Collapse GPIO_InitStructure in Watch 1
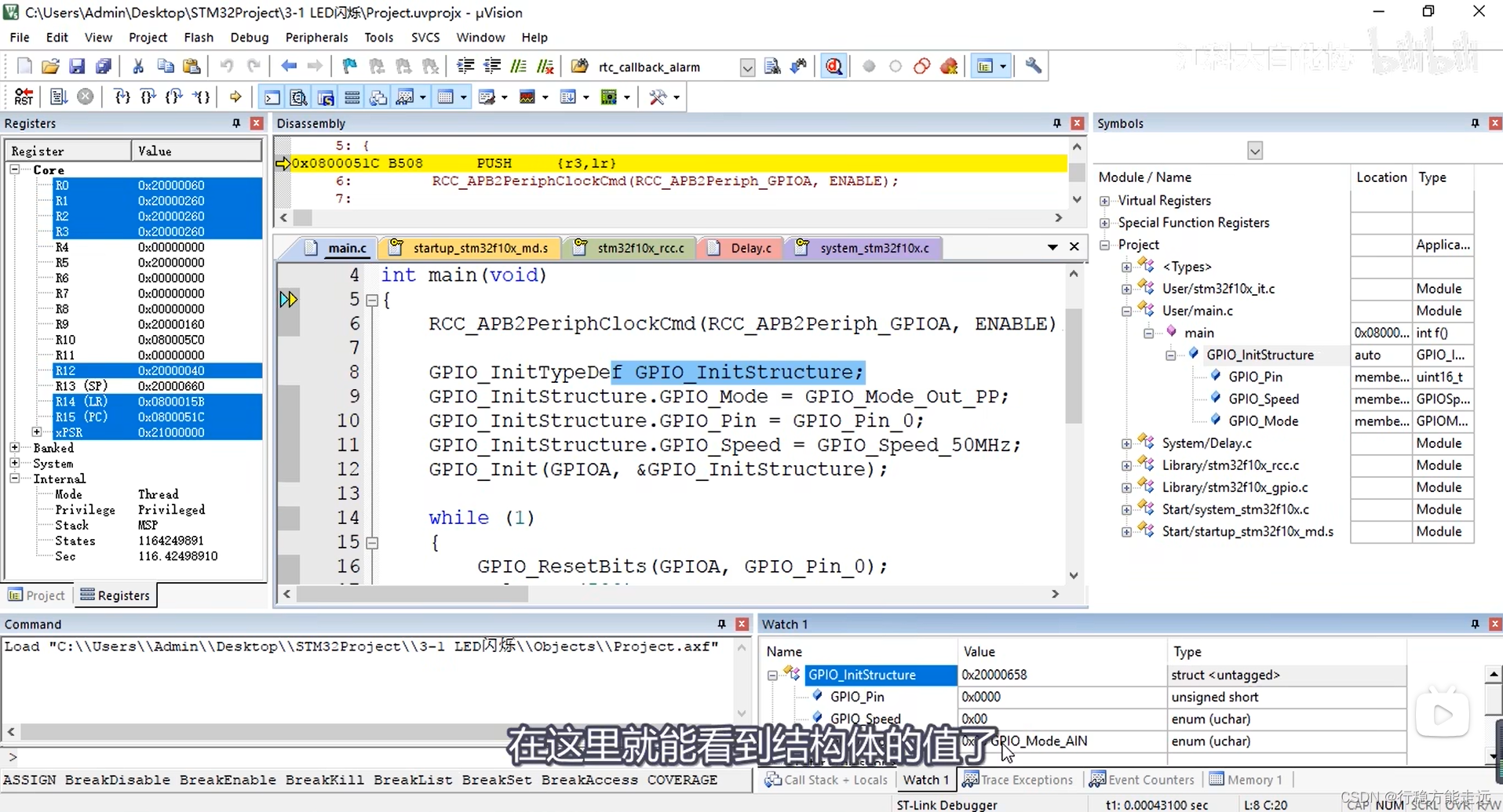The image size is (1503, 812). pos(772,675)
